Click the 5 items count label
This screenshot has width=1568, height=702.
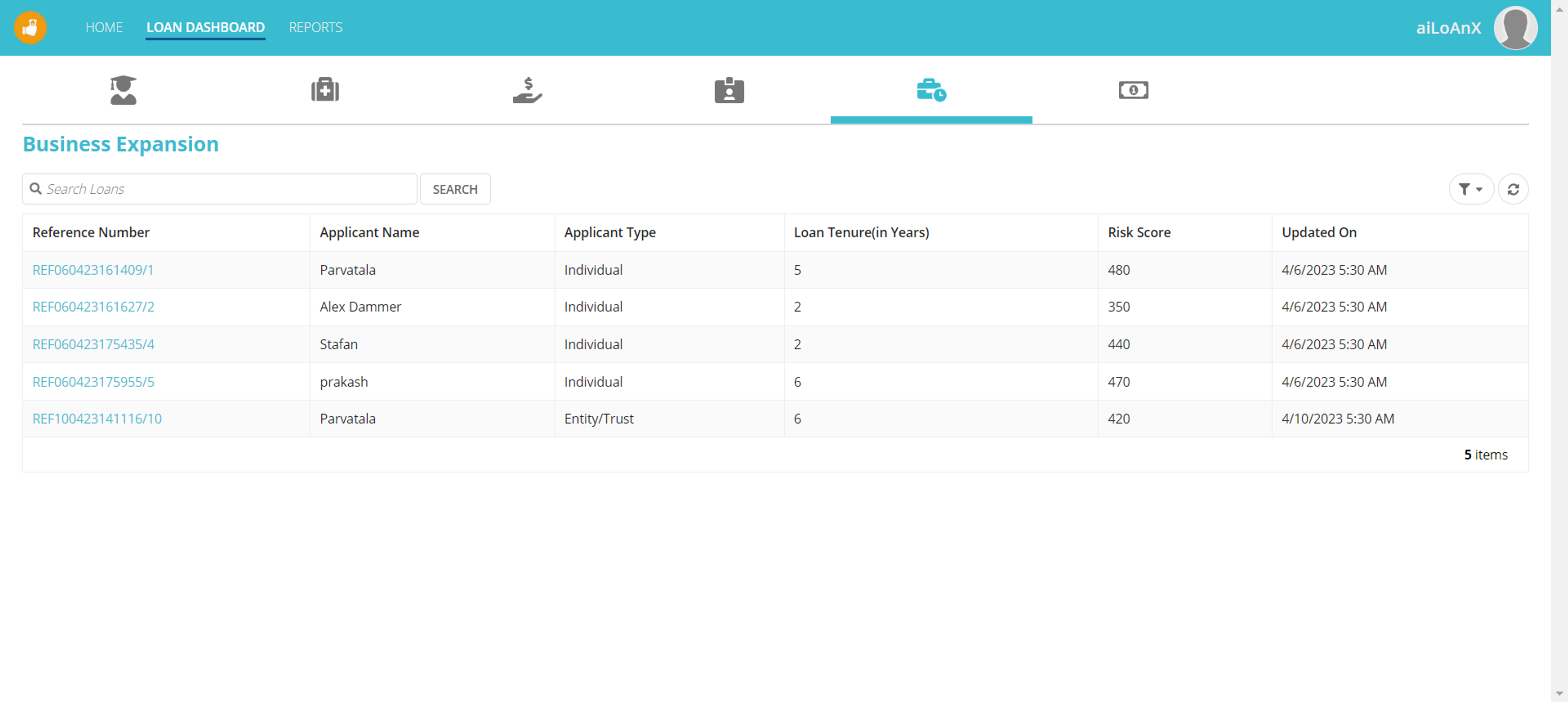(1486, 455)
